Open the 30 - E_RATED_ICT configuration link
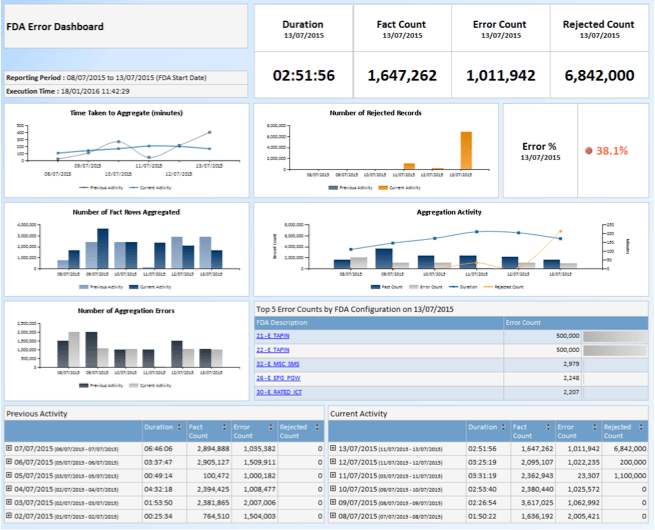The width and height of the screenshot is (655, 530). 279,392
